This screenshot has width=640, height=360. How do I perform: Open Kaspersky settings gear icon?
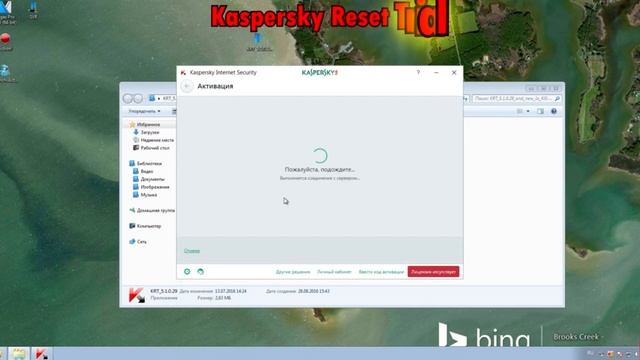[x=187, y=271]
